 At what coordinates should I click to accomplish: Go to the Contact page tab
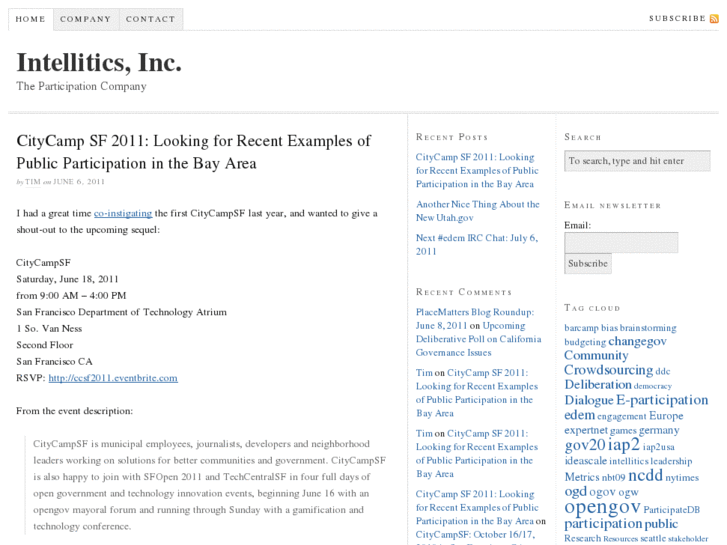pos(150,19)
